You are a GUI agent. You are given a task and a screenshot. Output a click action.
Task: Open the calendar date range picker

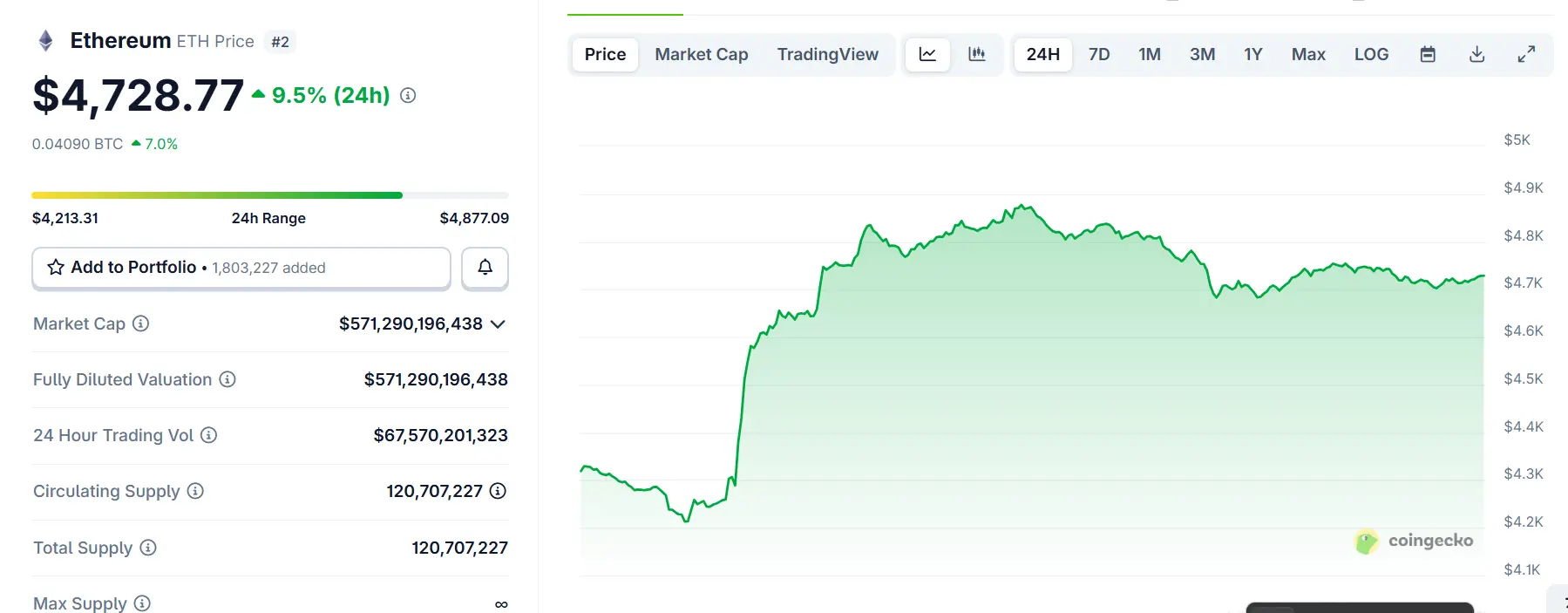tap(1428, 54)
